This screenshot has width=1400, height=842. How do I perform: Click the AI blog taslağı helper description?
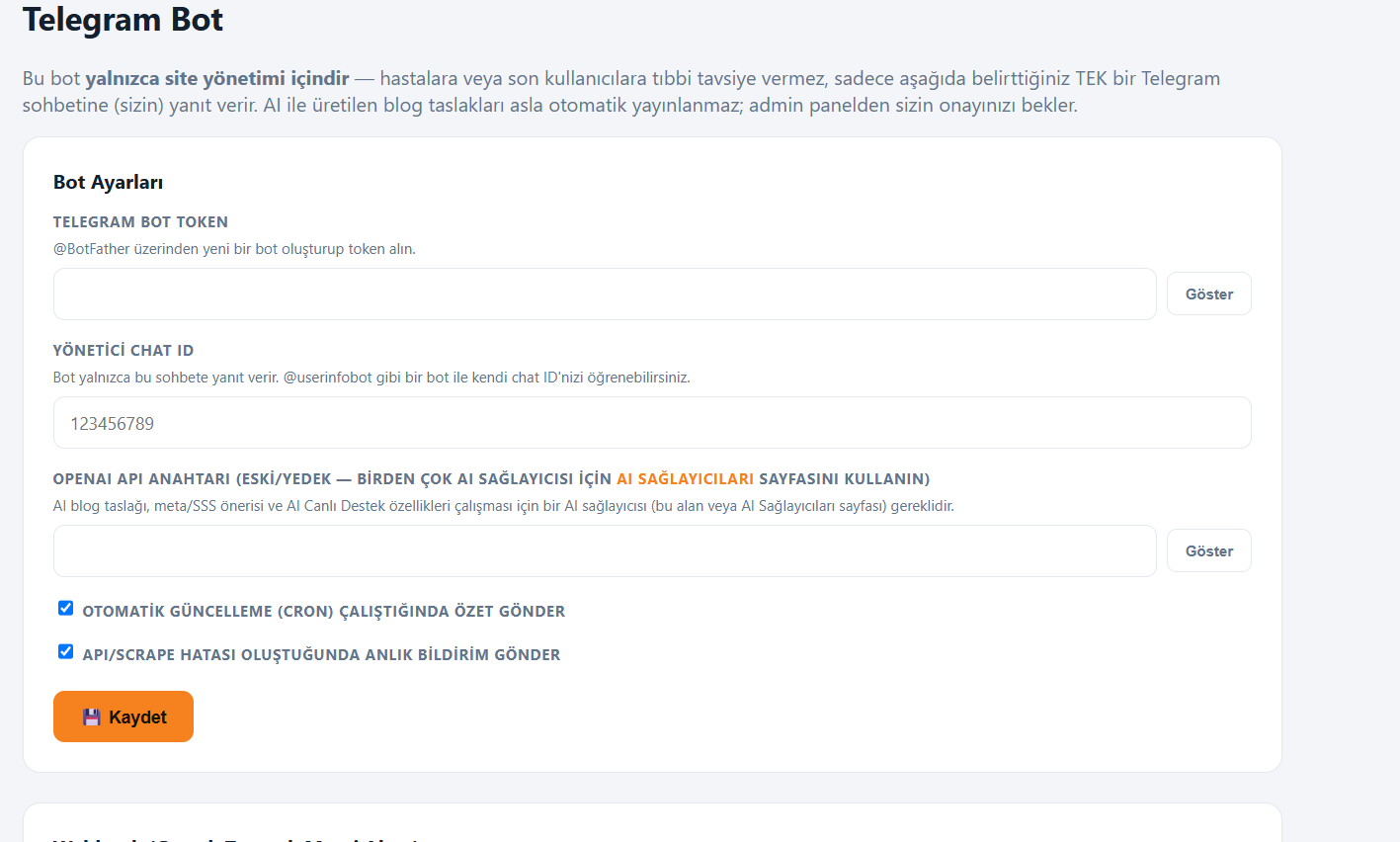tap(504, 506)
